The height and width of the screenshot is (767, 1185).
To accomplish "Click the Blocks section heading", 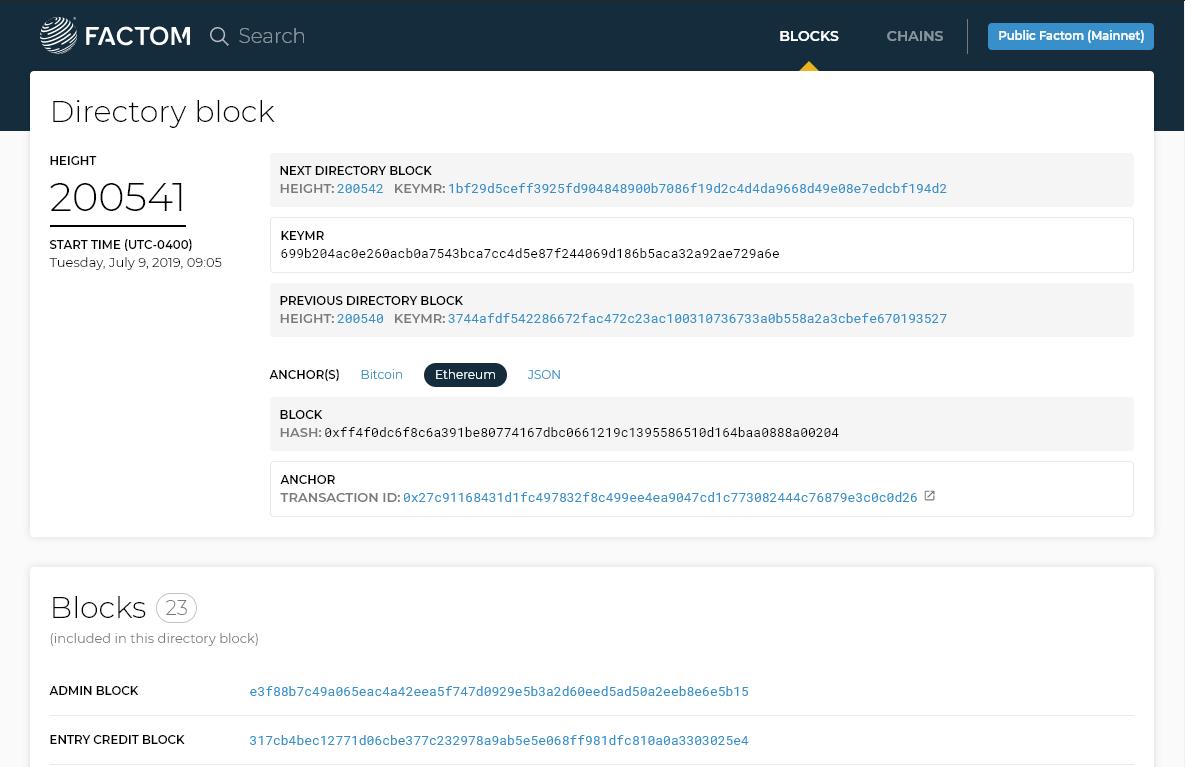I will pyautogui.click(x=98, y=608).
